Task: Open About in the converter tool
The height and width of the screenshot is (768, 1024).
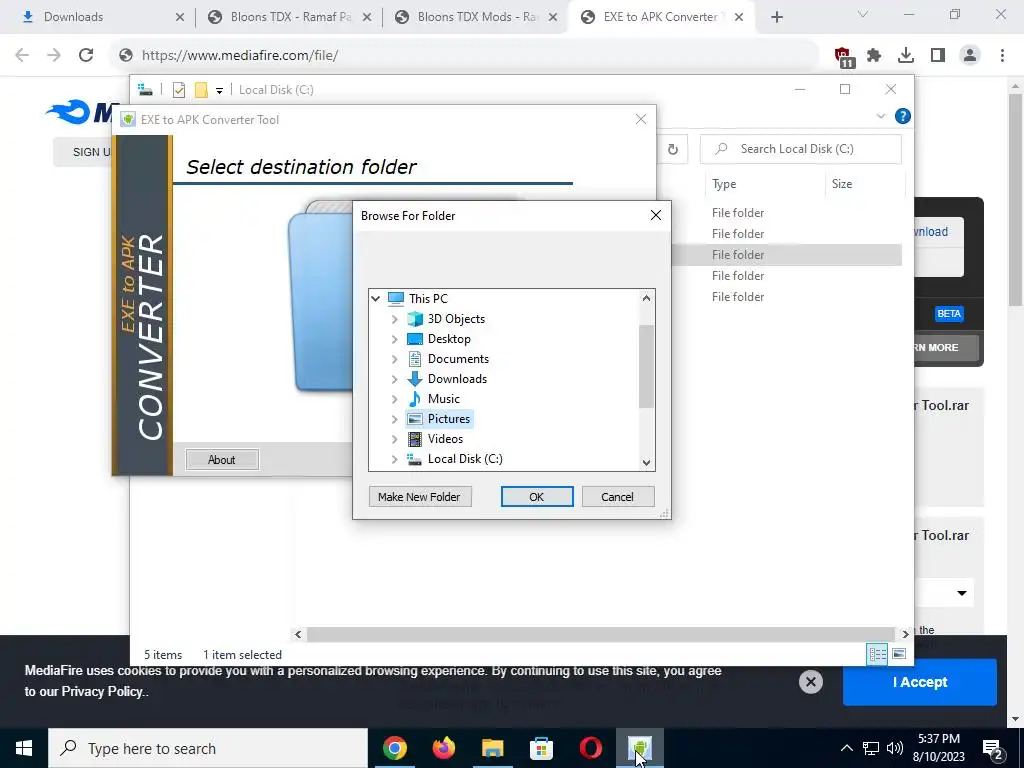Action: tap(222, 460)
